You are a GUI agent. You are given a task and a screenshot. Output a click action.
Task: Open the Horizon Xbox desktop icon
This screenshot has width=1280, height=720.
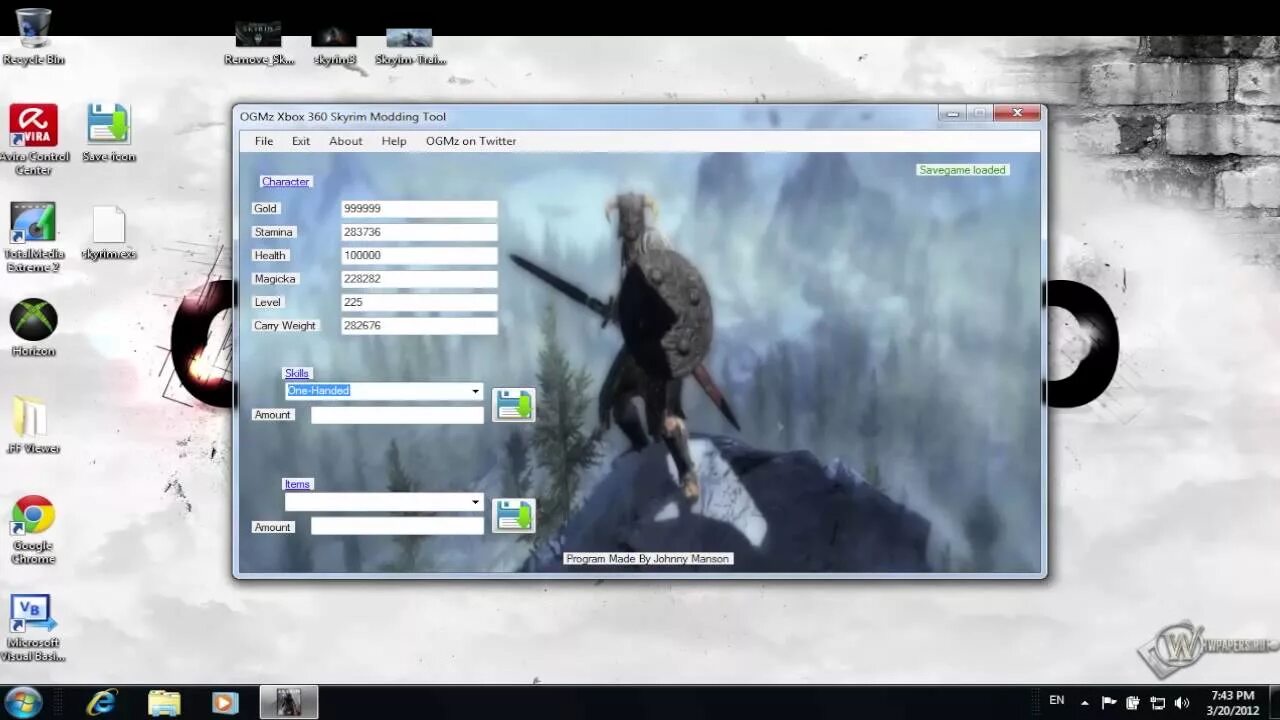coord(33,328)
